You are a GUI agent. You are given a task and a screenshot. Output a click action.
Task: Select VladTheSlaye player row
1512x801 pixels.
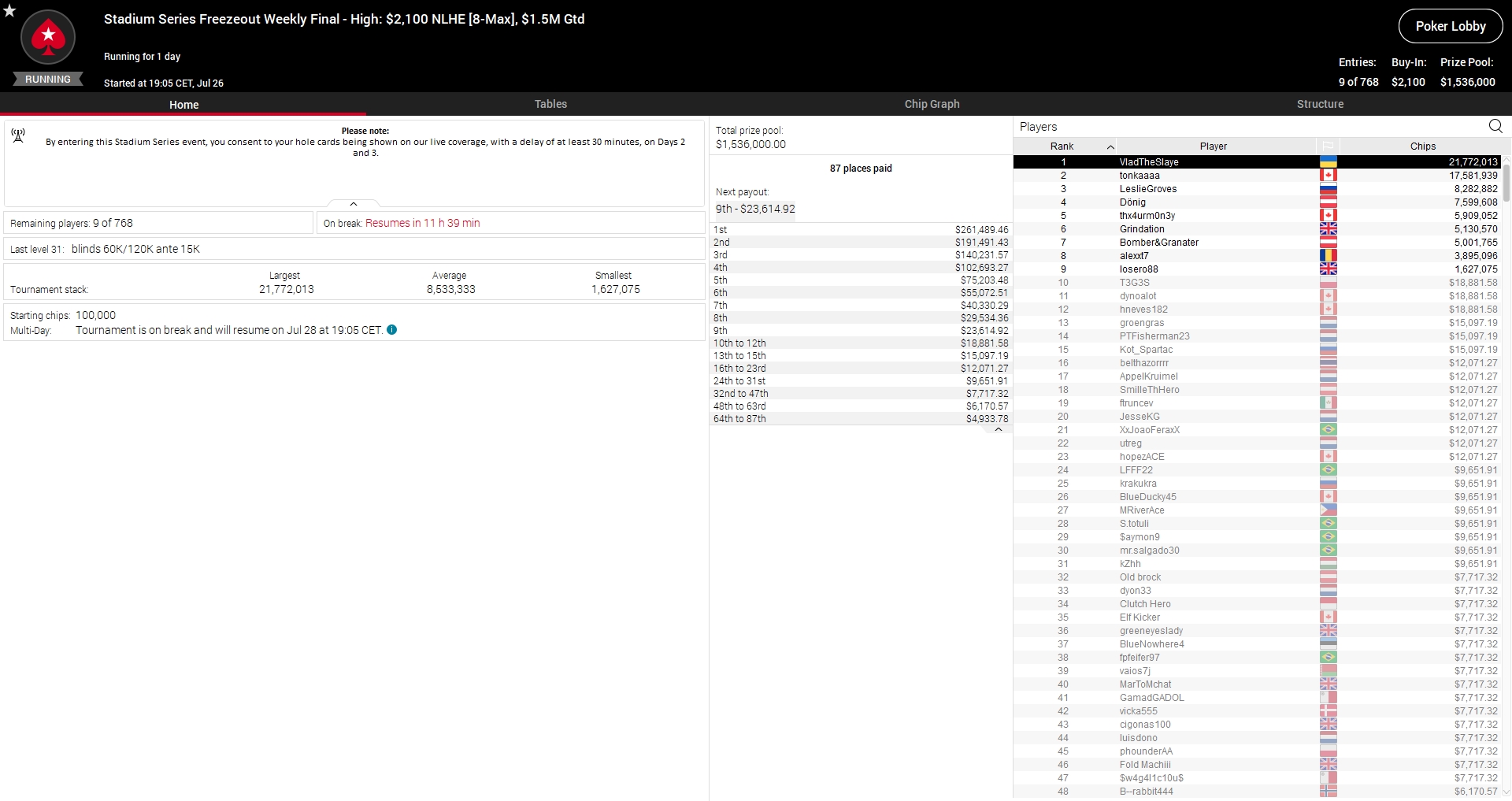tap(1257, 161)
